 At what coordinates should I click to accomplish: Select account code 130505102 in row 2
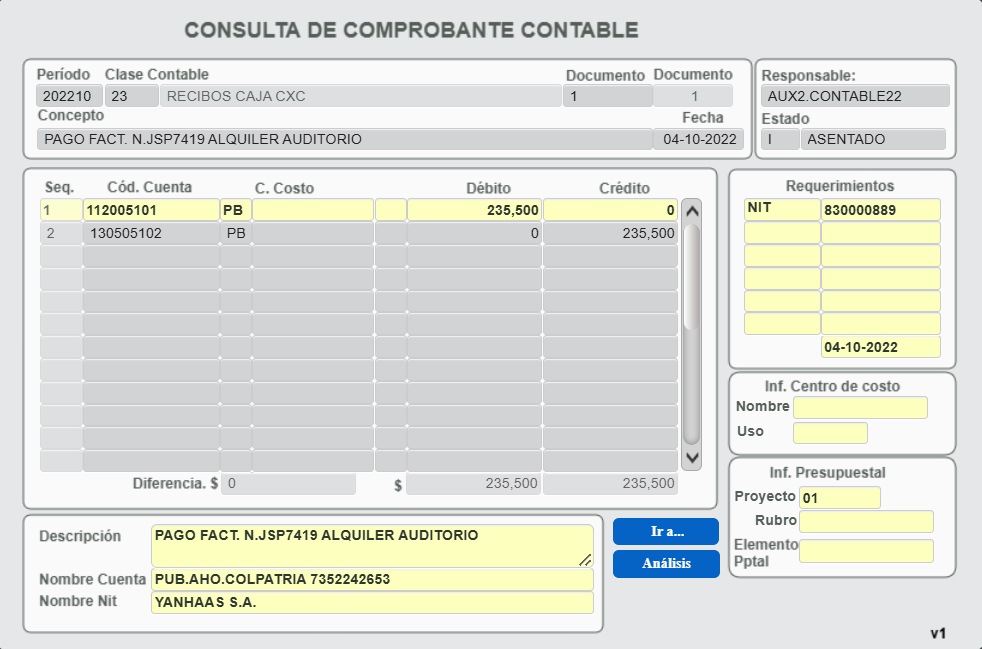pos(151,234)
